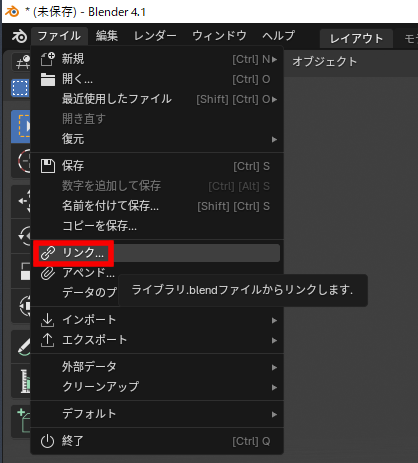Open the オブジェクト menu in viewport header
The width and height of the screenshot is (418, 463).
pos(325,62)
